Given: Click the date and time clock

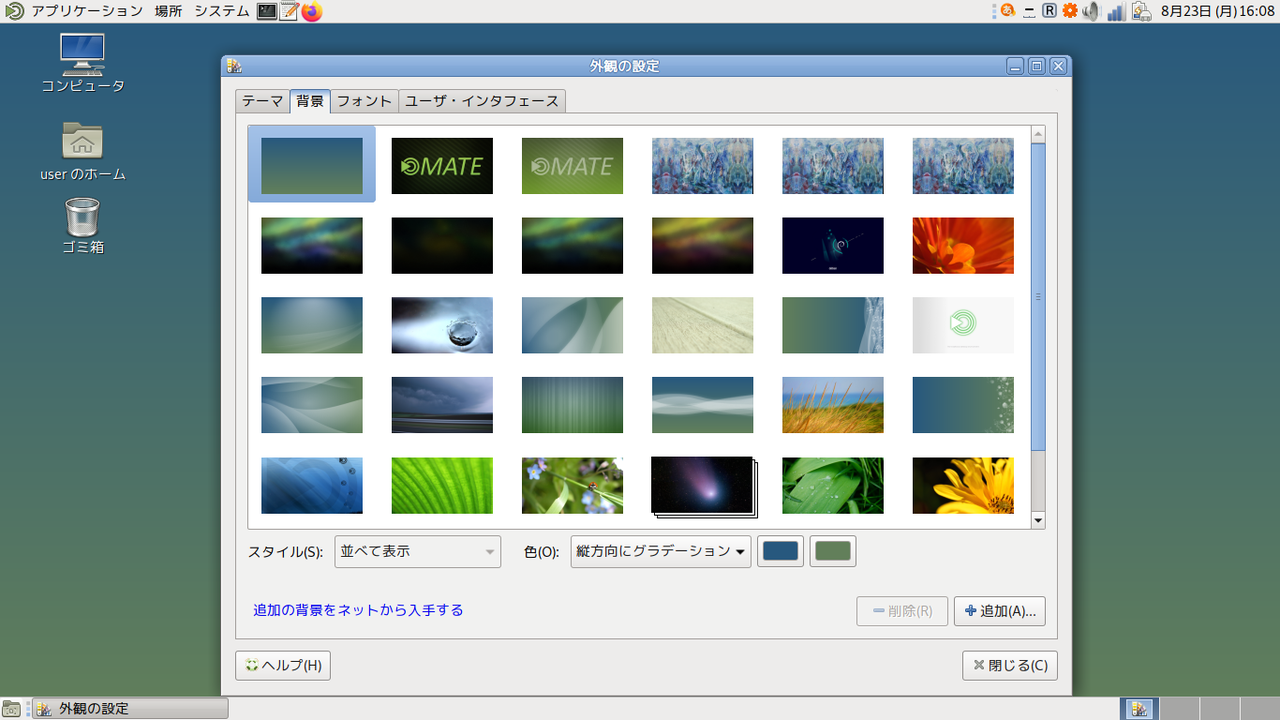Looking at the screenshot, I should point(1218,11).
